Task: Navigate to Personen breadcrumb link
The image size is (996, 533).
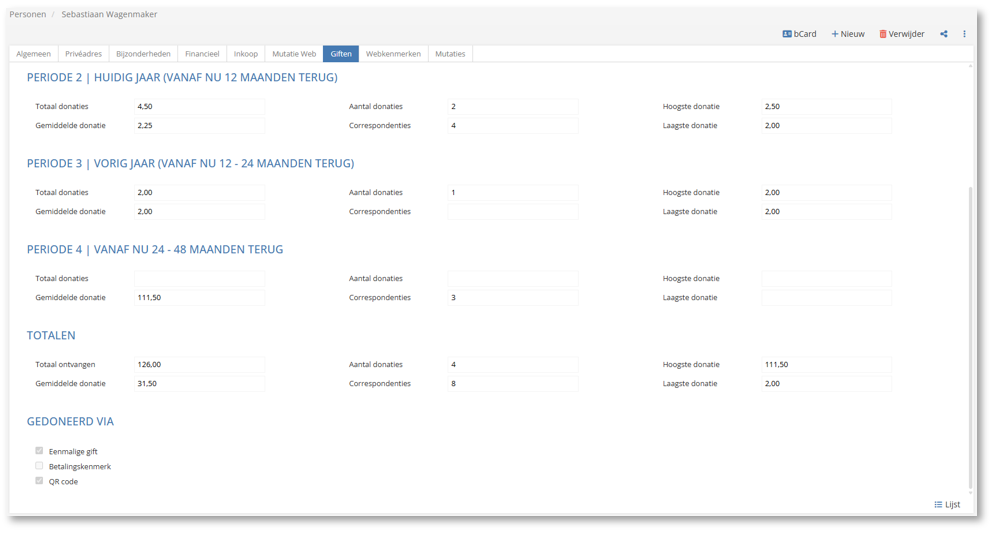Action: (27, 15)
